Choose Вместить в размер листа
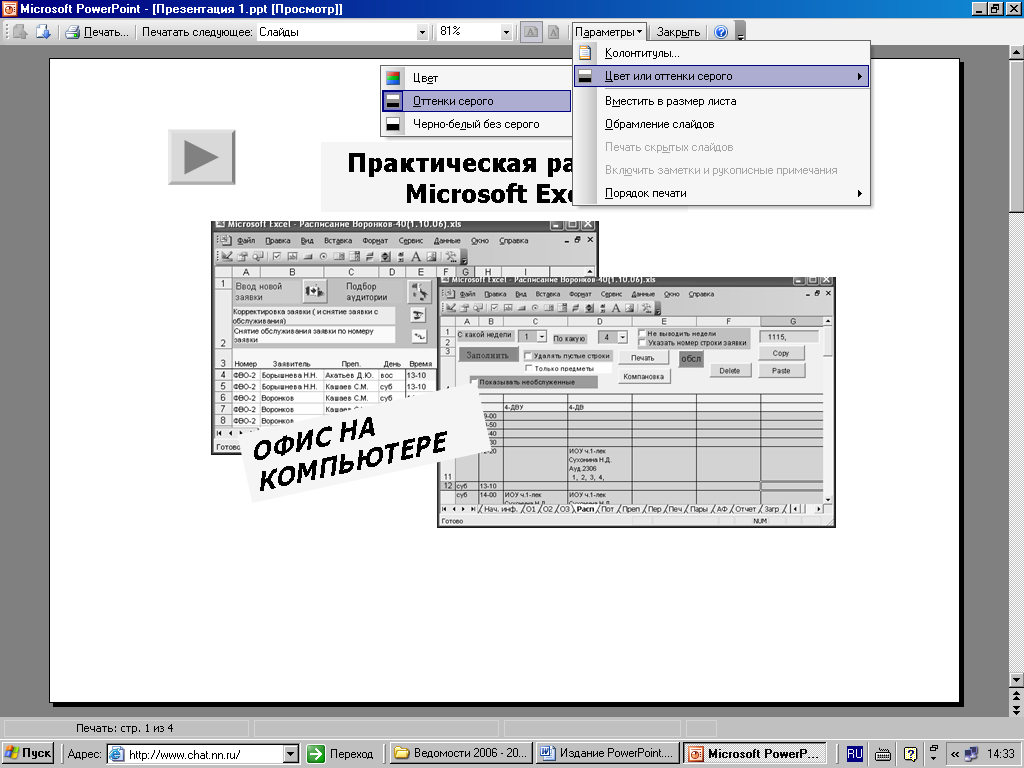The image size is (1024, 768). (x=722, y=101)
